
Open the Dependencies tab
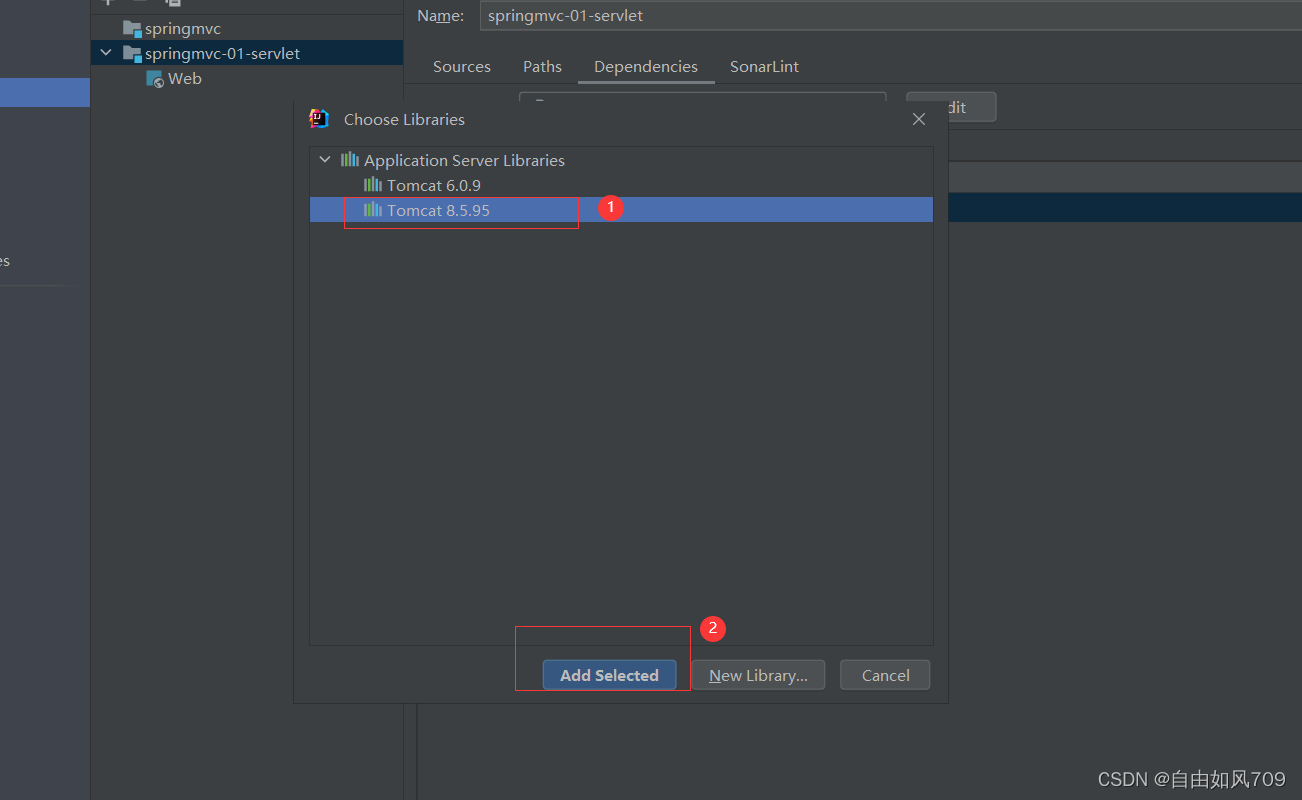[646, 67]
